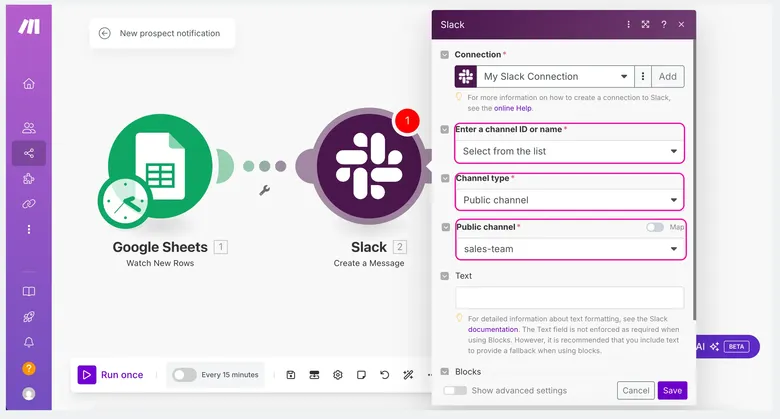Open the Slack panel help question mark
780x419 pixels.
[664, 24]
